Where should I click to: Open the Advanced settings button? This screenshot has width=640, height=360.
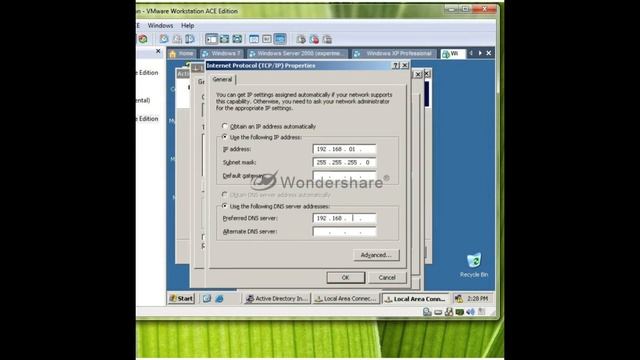point(376,255)
